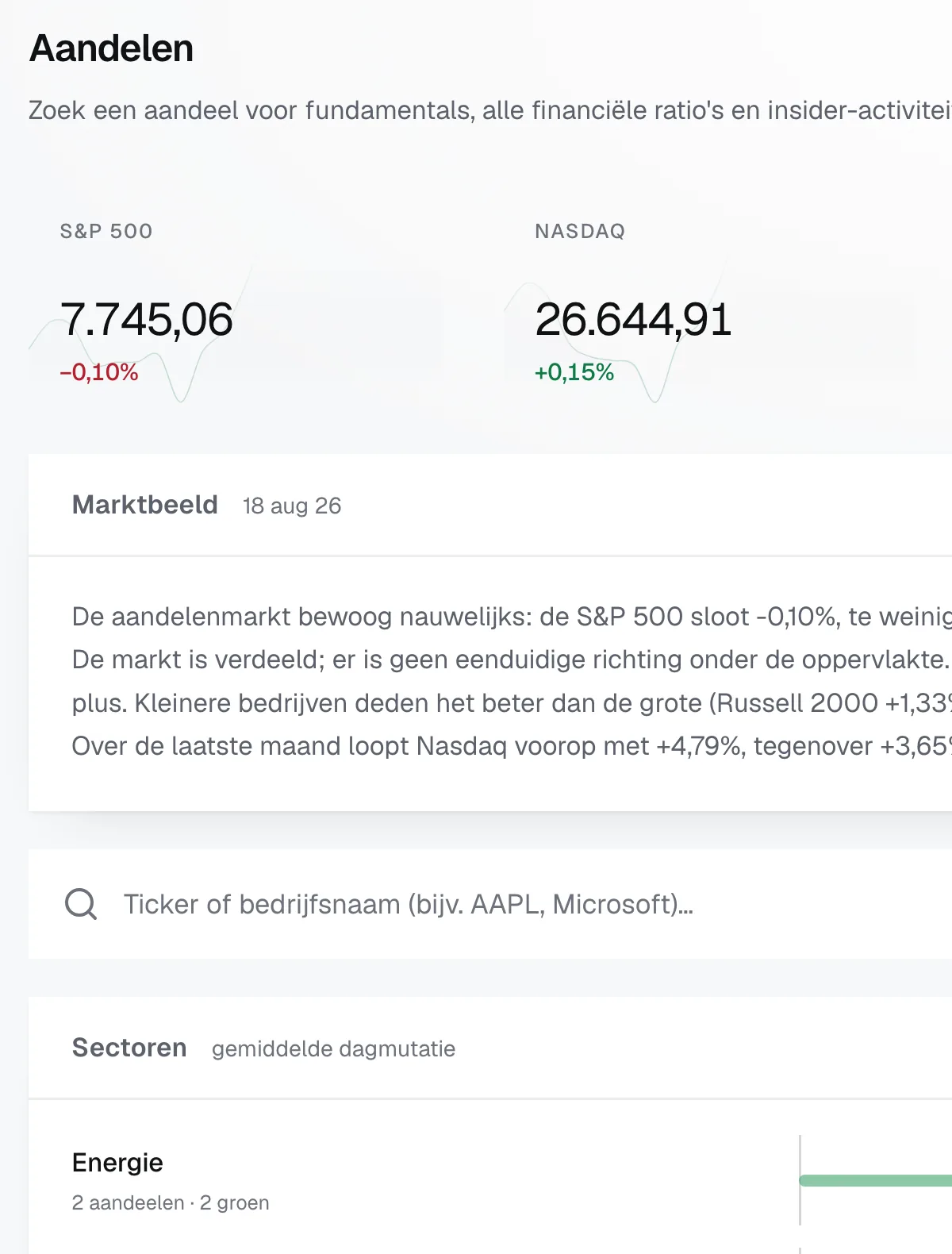Click the Aandelen page title

pos(111,48)
